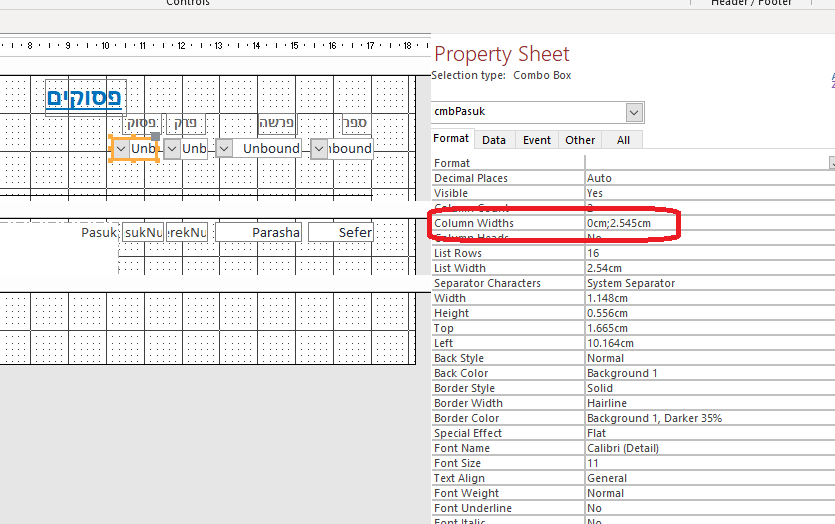
Task: Edit Top value 1.665cm
Action: [x=710, y=328]
